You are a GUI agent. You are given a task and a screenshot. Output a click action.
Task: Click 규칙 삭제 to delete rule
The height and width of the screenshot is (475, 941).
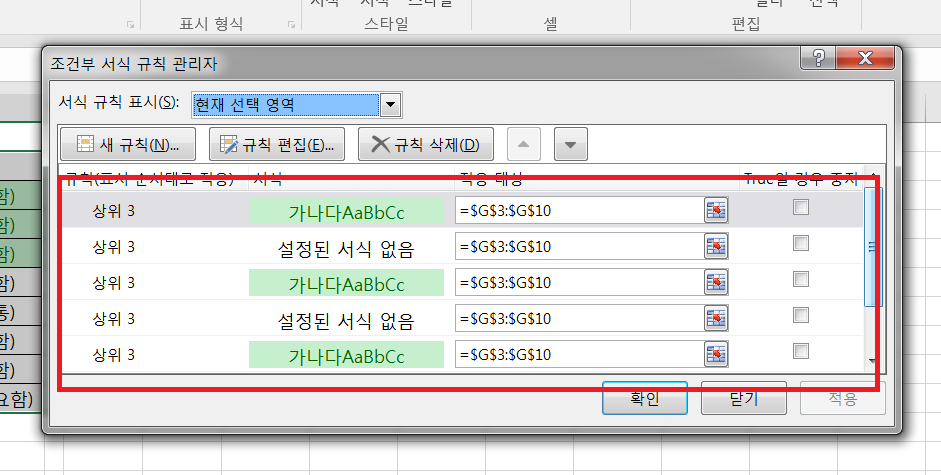point(426,144)
